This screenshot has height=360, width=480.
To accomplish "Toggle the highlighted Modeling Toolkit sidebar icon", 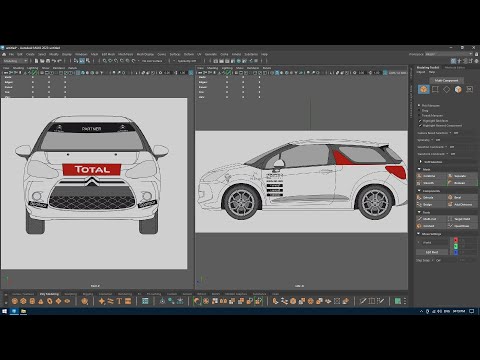I will click(x=453, y=61).
